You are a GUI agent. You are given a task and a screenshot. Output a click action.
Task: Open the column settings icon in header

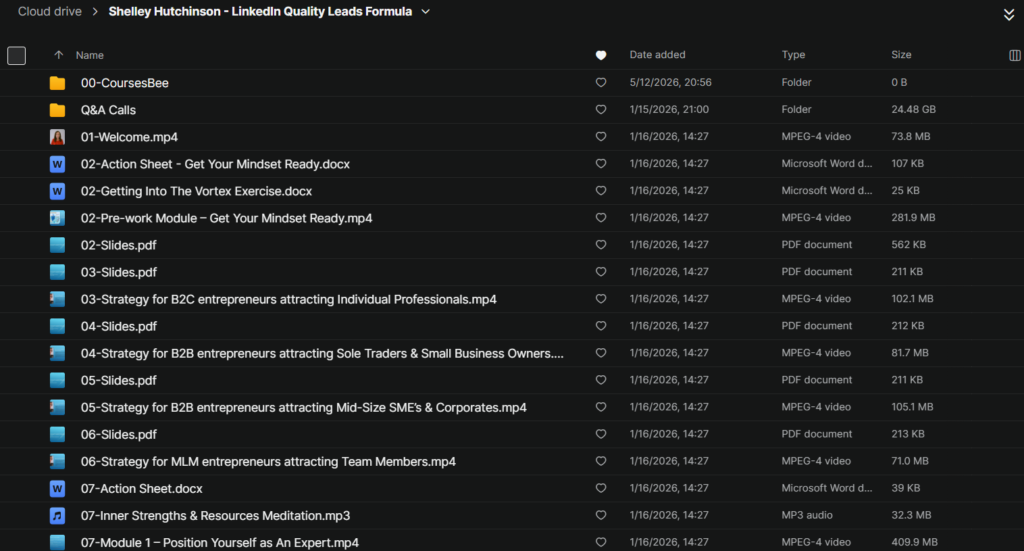click(x=1014, y=55)
